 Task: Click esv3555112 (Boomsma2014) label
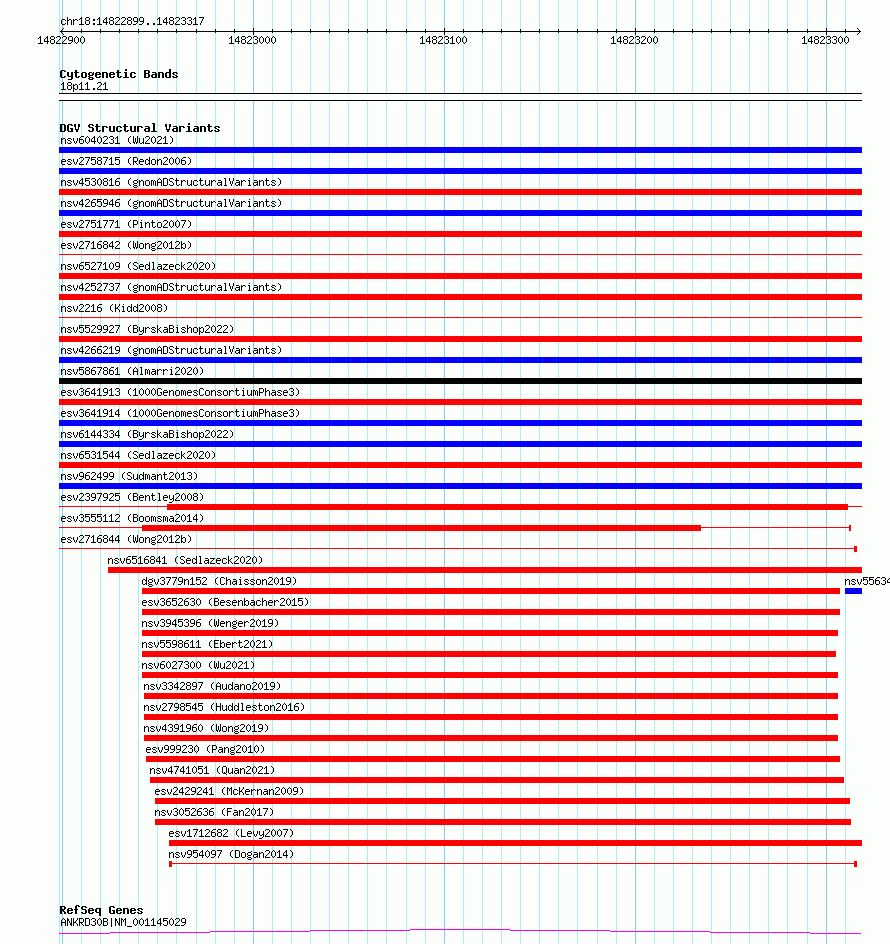[x=132, y=518]
